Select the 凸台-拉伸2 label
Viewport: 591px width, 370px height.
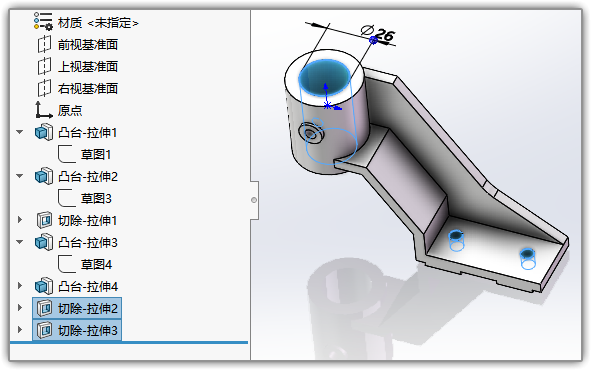[88, 176]
